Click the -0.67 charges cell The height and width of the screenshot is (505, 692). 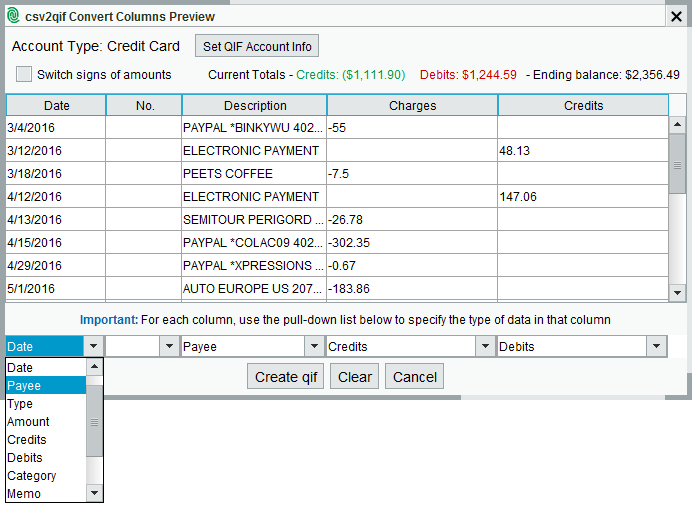[412, 265]
